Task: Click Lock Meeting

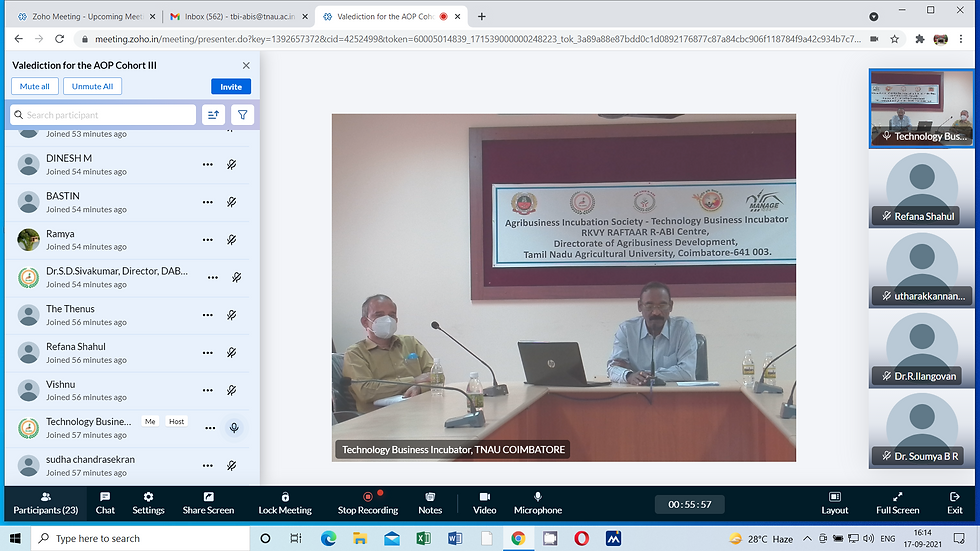Action: [x=285, y=504]
